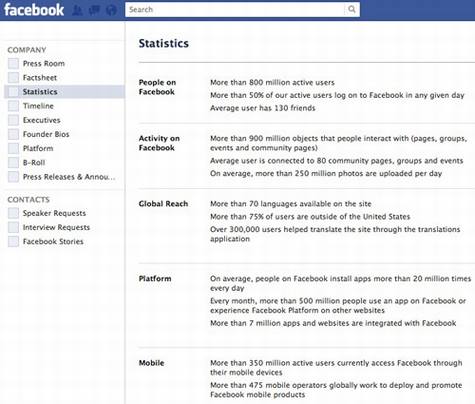Click the search magnifier button

click(352, 10)
